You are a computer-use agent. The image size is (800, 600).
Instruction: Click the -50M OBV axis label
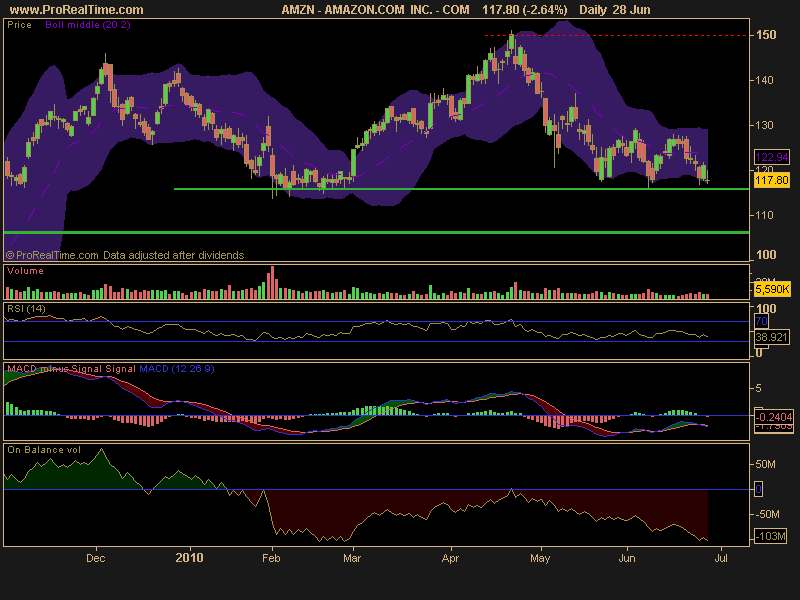click(766, 514)
